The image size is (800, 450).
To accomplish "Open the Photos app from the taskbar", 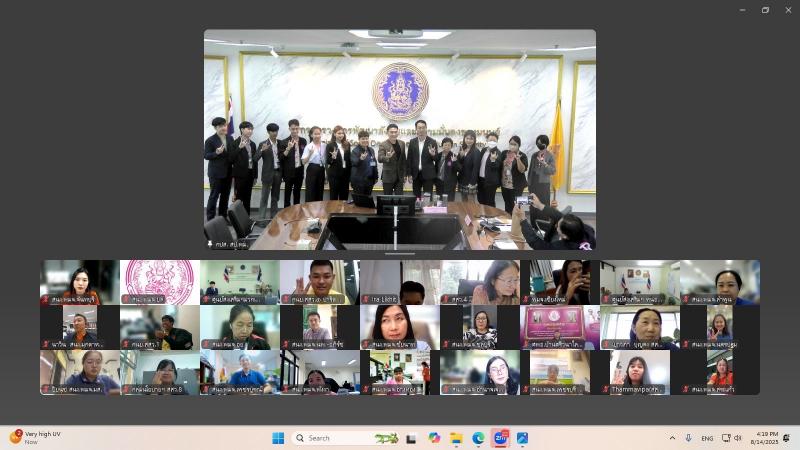I will 522,438.
